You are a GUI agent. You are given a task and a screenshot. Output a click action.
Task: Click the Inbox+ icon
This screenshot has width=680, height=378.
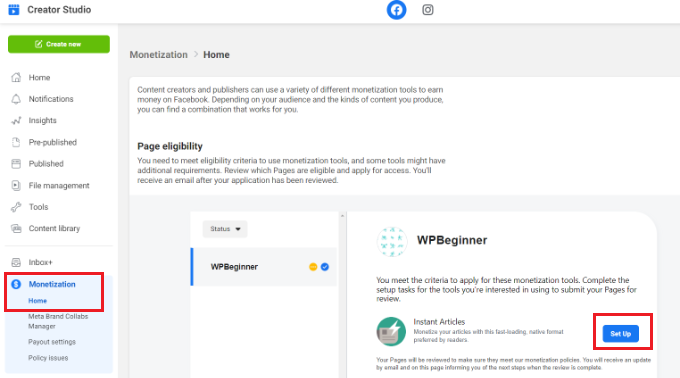click(16, 262)
